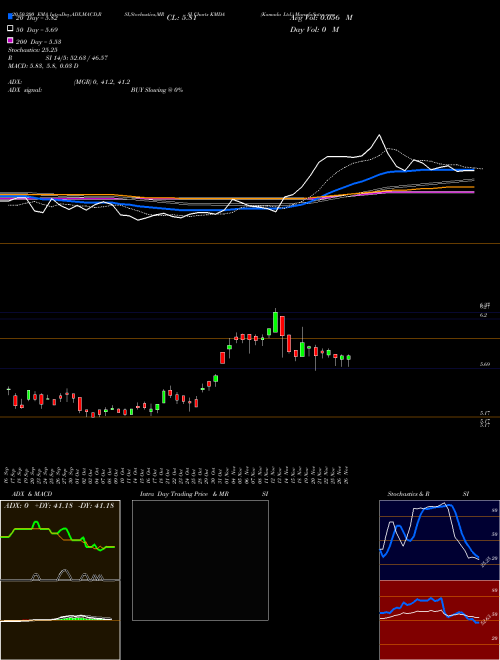Screen dimensions: 500x660
Task: Select the '50 Day - 5.69' label
Action: [x=37, y=29]
